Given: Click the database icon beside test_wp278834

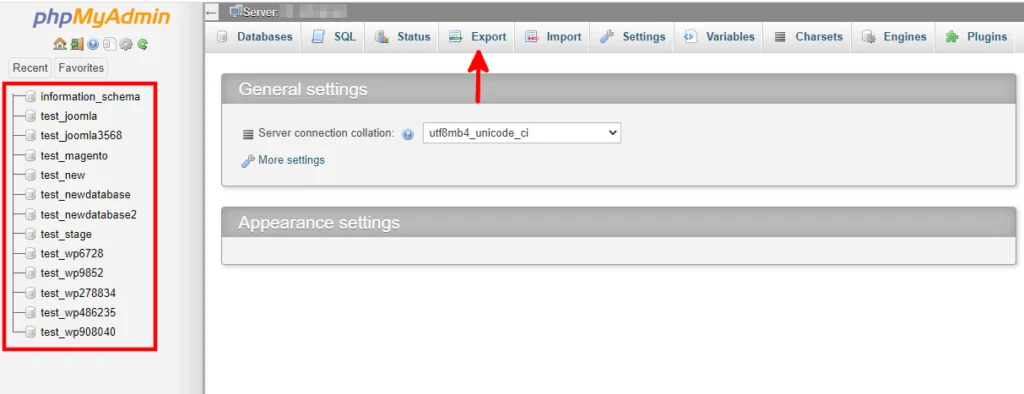Looking at the screenshot, I should 30,293.
